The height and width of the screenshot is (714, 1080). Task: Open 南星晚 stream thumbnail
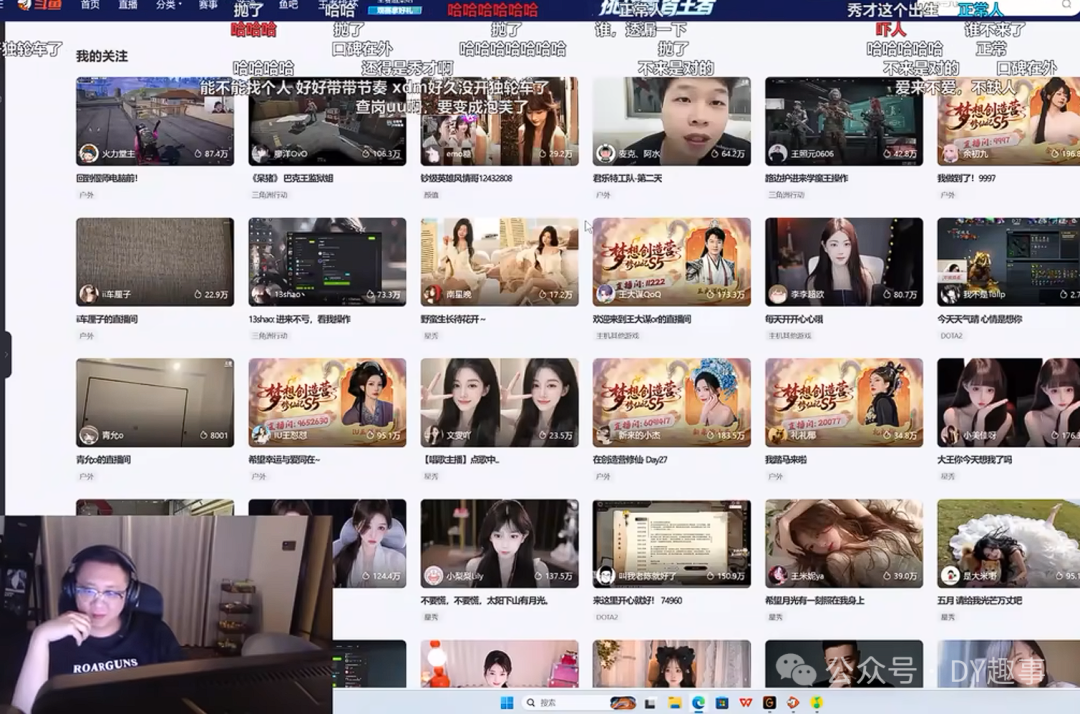coord(499,262)
